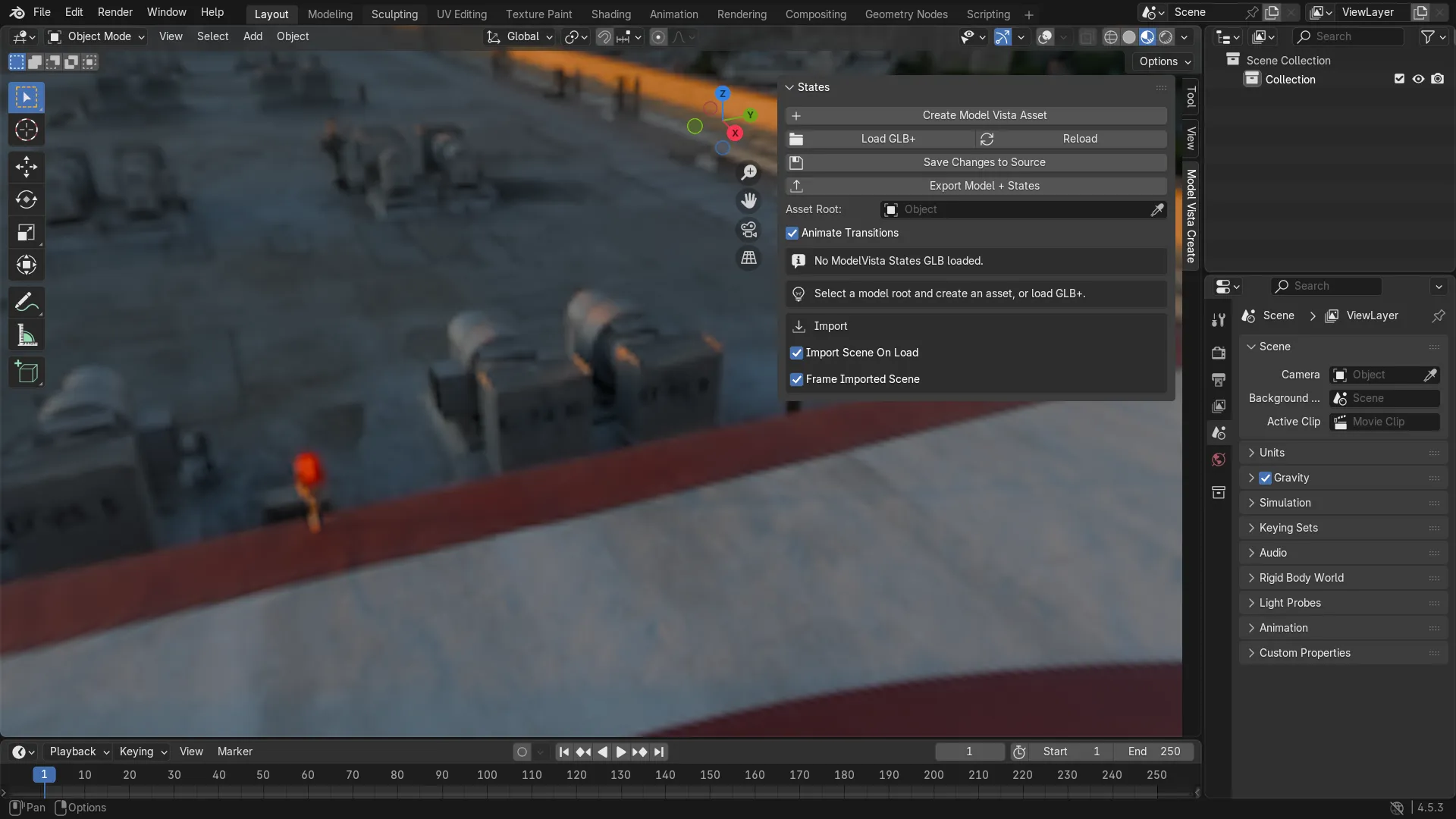Open the Render properties tab icon
The image size is (1456, 819).
[1219, 353]
